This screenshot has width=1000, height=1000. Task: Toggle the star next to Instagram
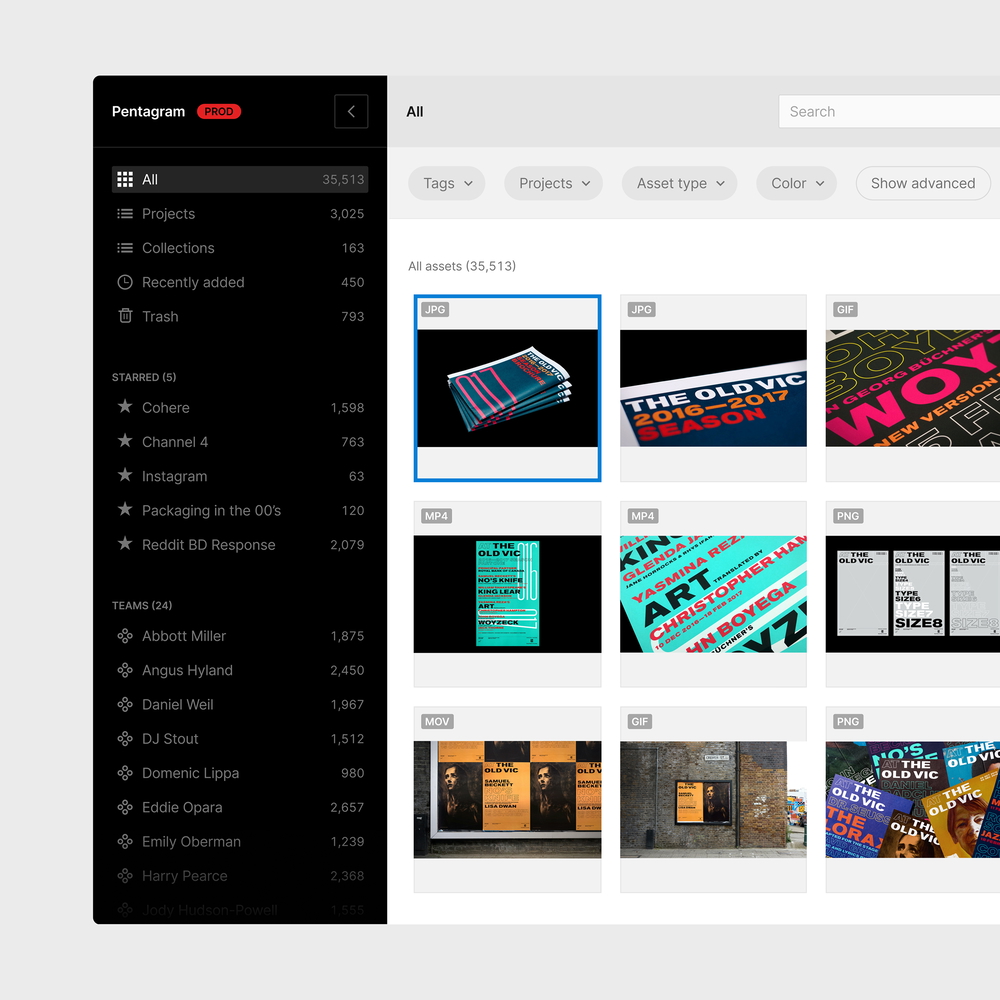[x=125, y=476]
